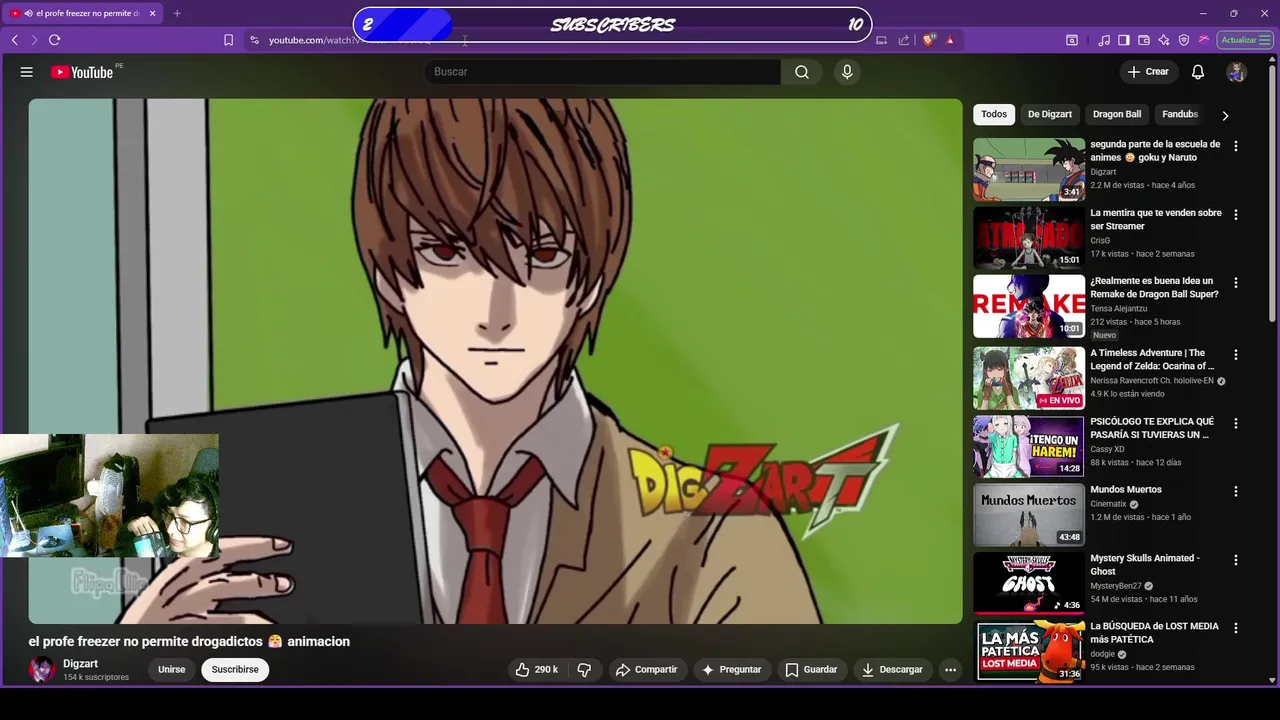Click the 'Suscribirse' button
Viewport: 1280px width, 720px height.
pos(235,670)
